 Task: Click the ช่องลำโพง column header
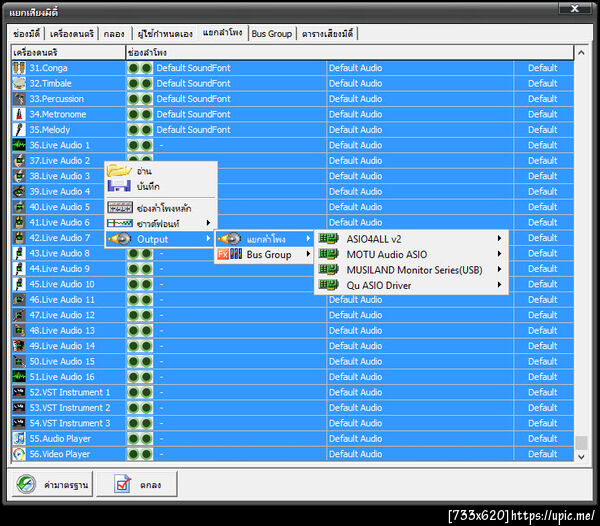point(350,52)
